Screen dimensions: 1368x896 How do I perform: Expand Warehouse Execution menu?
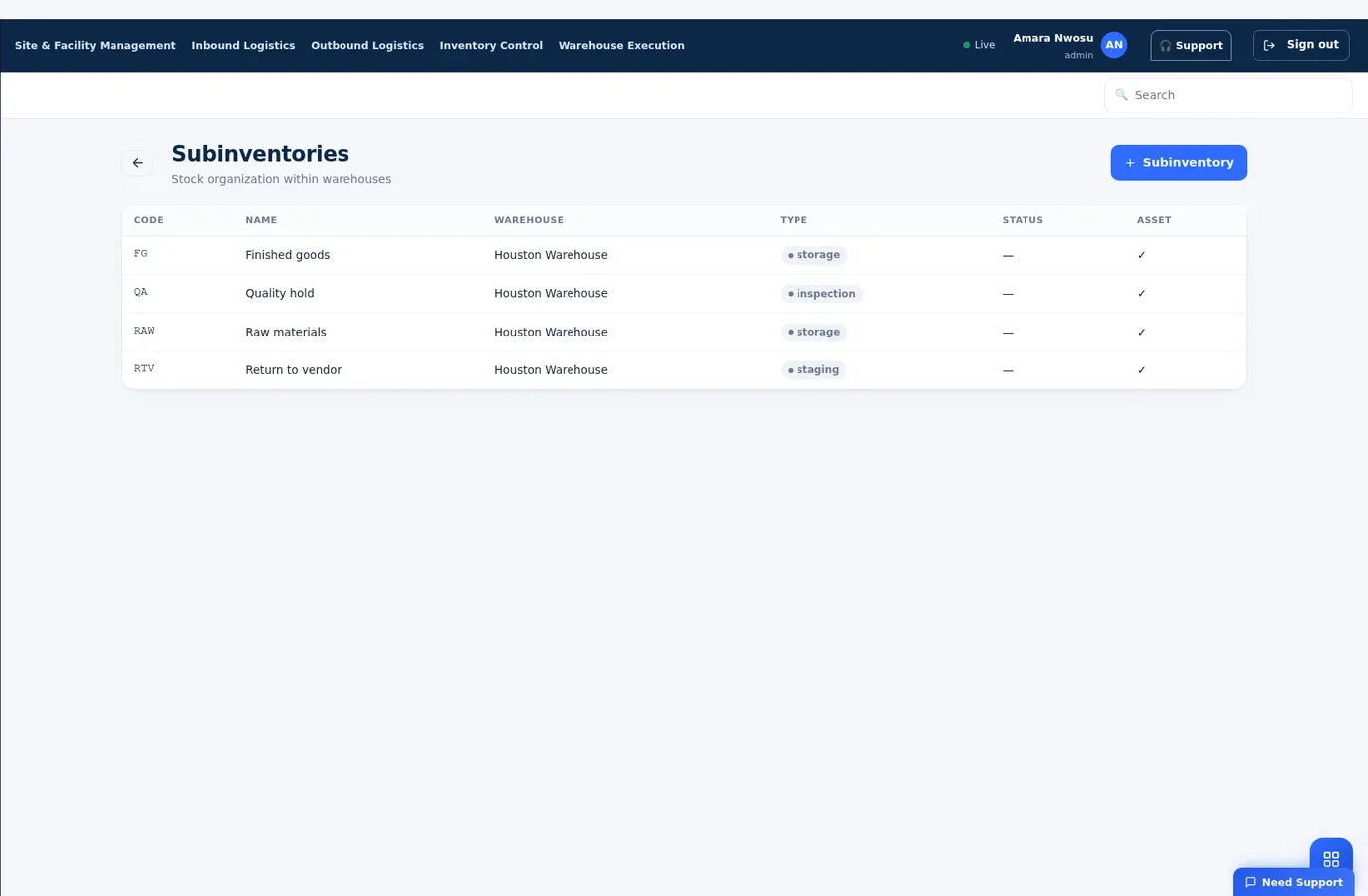(621, 46)
